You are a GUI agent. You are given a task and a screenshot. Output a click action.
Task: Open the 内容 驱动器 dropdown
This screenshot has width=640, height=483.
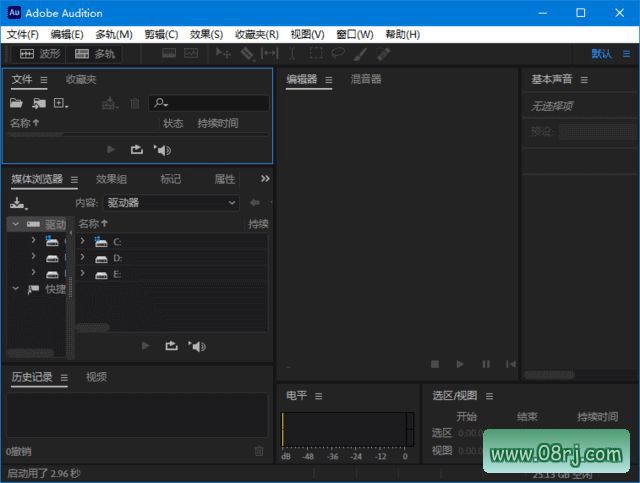pyautogui.click(x=171, y=203)
